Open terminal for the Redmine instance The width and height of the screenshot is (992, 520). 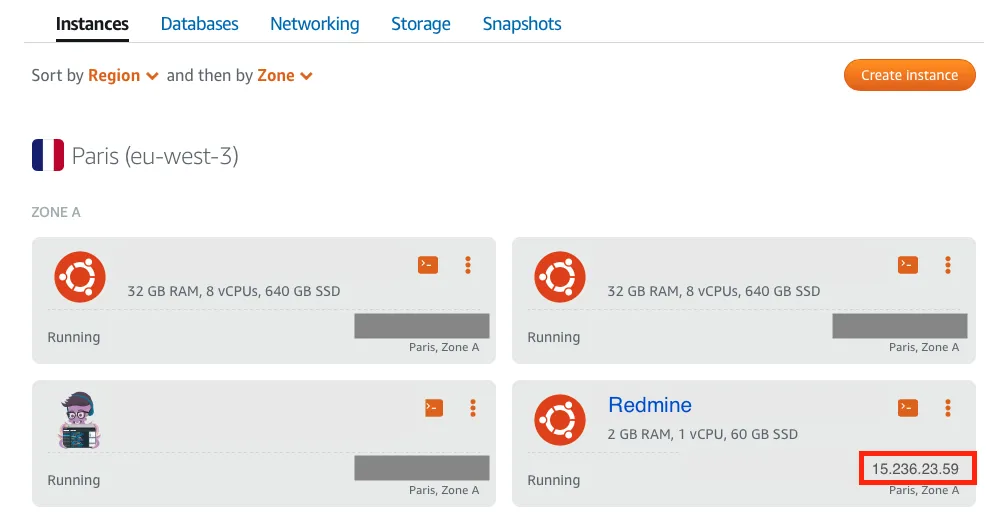click(x=907, y=407)
